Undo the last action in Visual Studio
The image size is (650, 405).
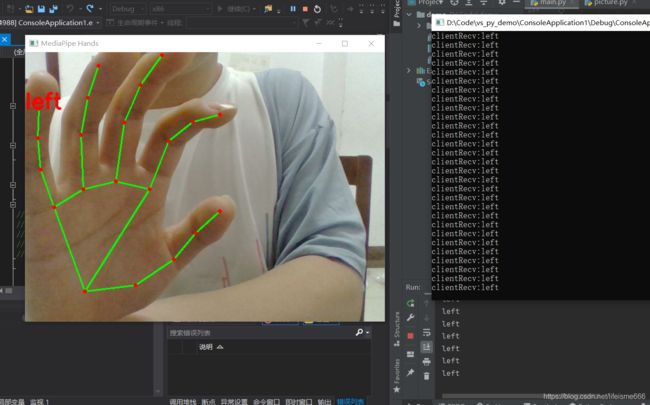70,8
